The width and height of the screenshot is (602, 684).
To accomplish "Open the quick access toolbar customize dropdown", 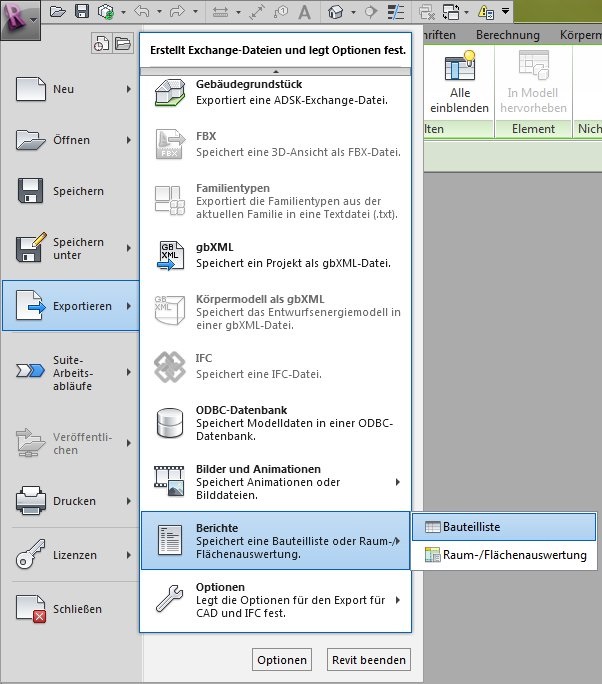I will click(506, 12).
